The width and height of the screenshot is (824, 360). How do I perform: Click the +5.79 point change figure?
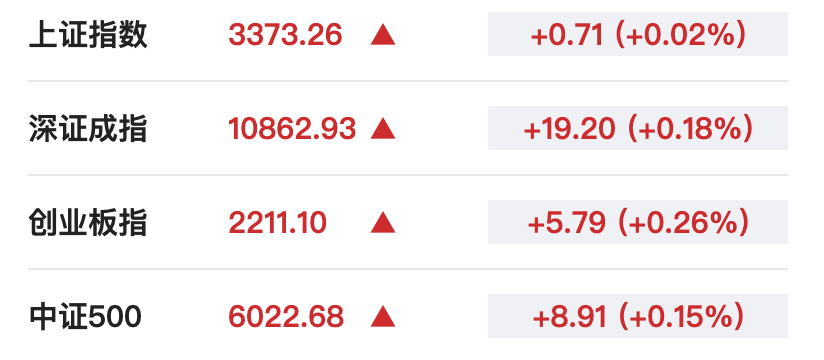coord(566,223)
